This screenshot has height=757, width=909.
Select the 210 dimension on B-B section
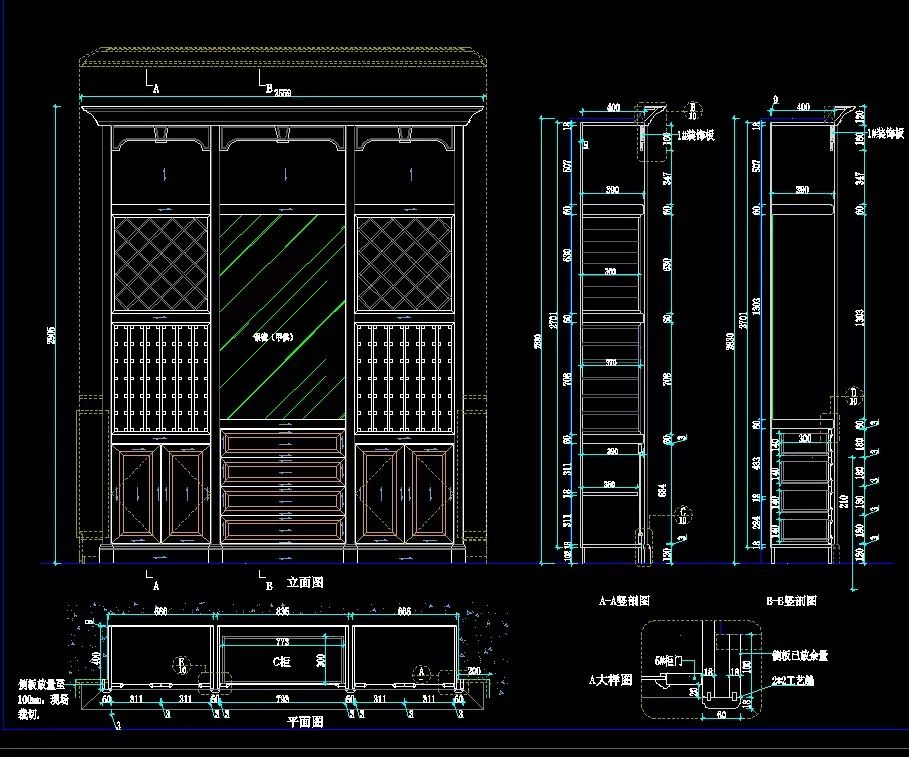click(844, 501)
